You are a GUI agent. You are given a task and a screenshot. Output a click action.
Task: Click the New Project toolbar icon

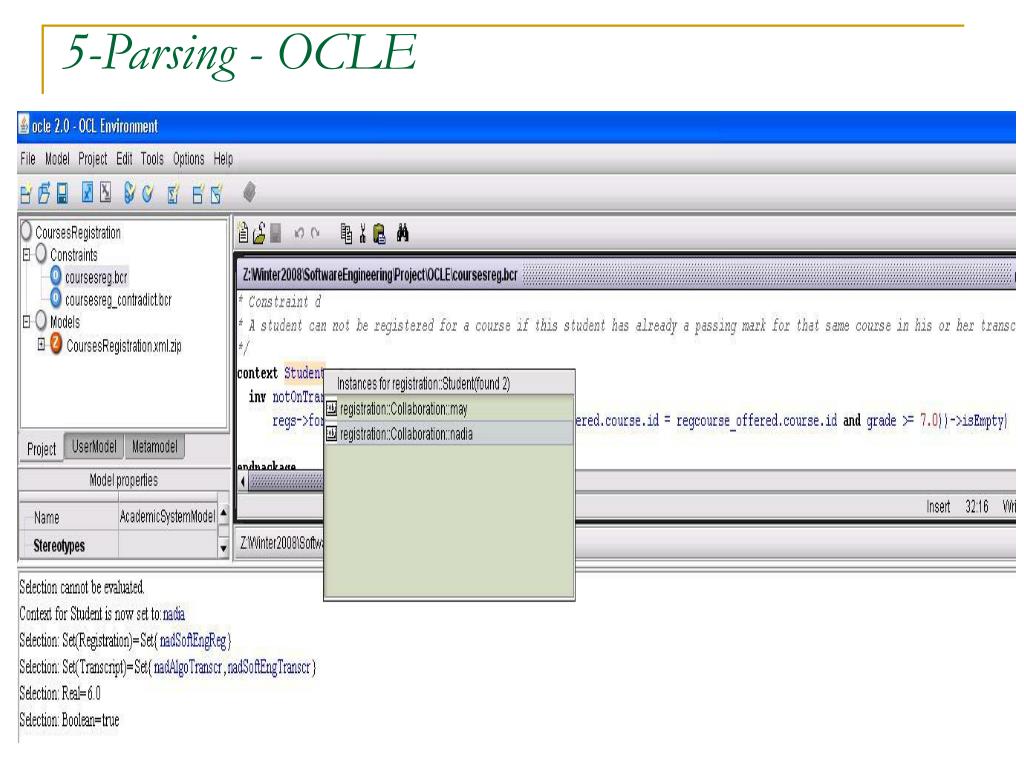click(25, 194)
